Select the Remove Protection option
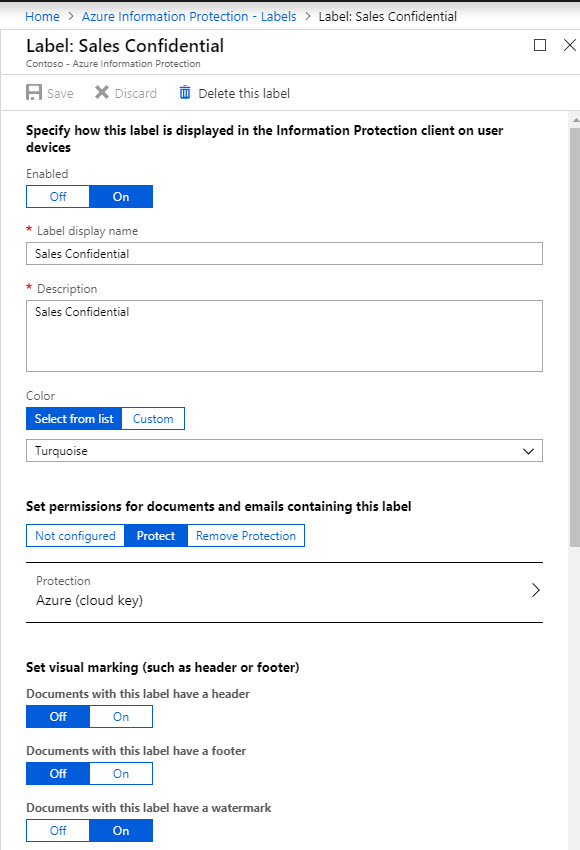 tap(246, 536)
